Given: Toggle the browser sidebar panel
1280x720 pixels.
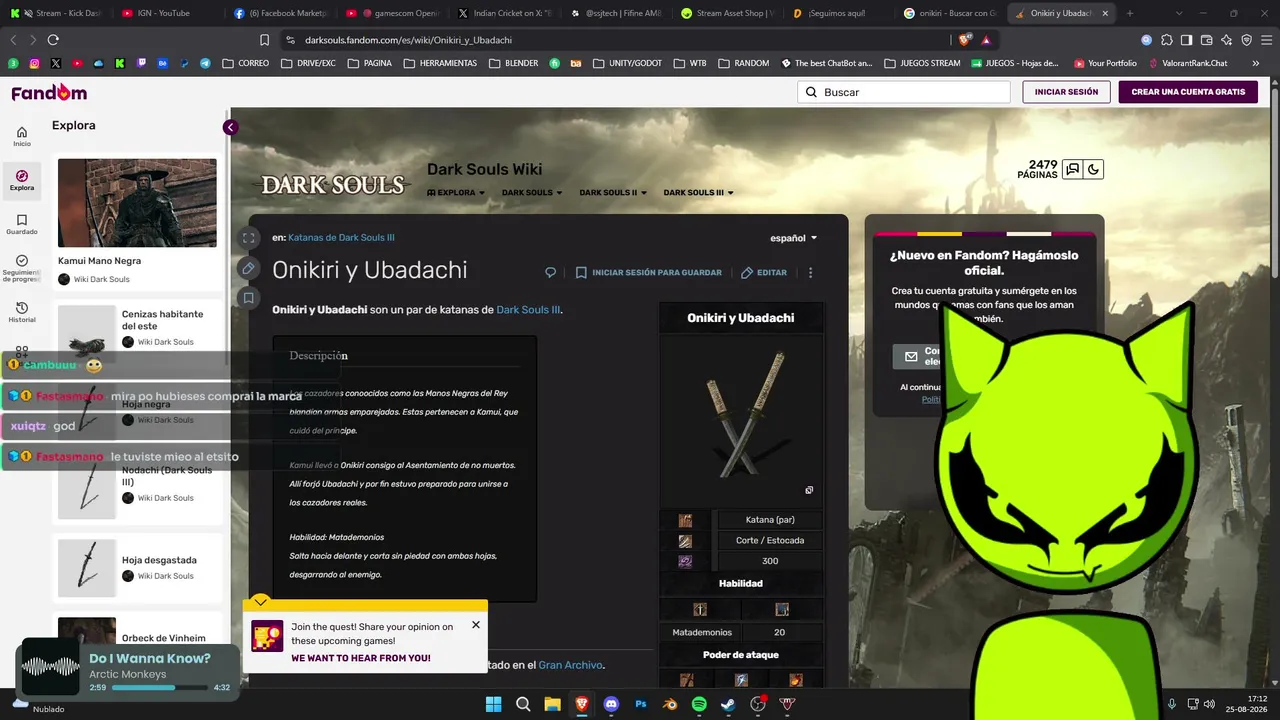Looking at the screenshot, I should click(1186, 40).
